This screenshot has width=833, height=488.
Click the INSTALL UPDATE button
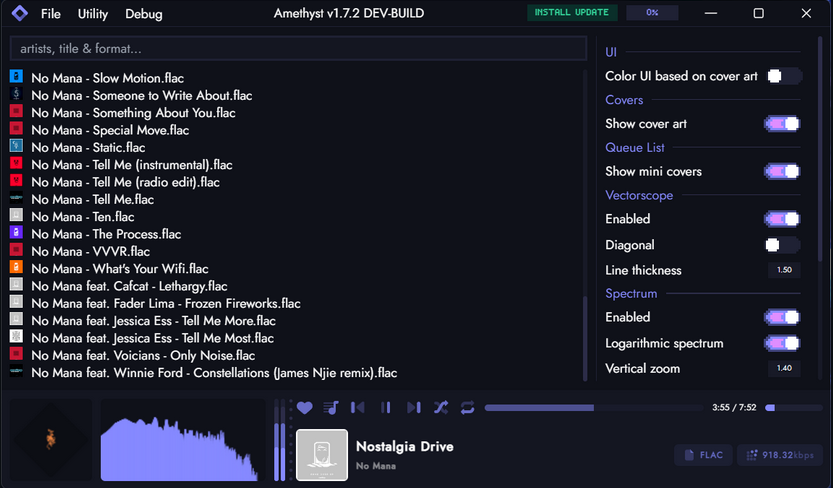(x=572, y=12)
